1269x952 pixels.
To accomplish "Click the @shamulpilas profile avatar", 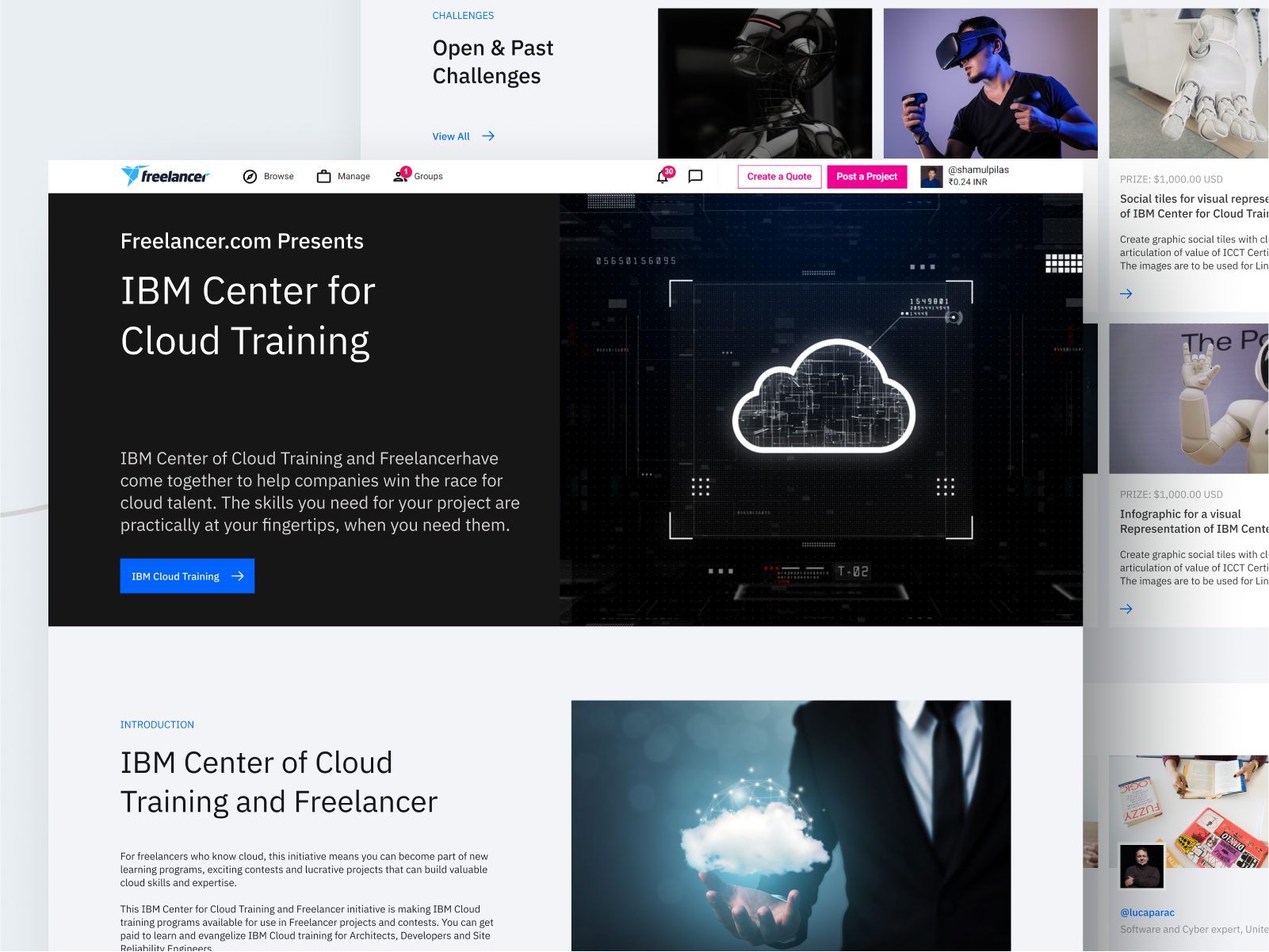I will [x=931, y=176].
